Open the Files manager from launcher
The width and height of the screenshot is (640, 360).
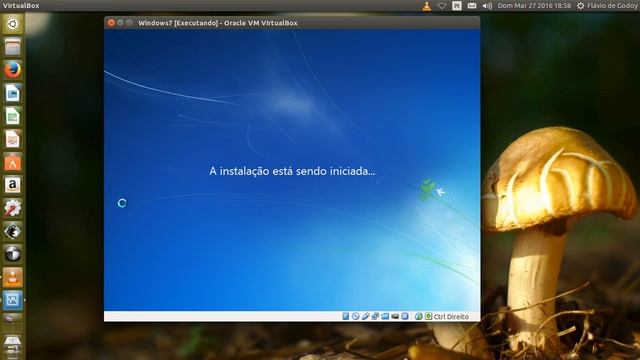(13, 47)
